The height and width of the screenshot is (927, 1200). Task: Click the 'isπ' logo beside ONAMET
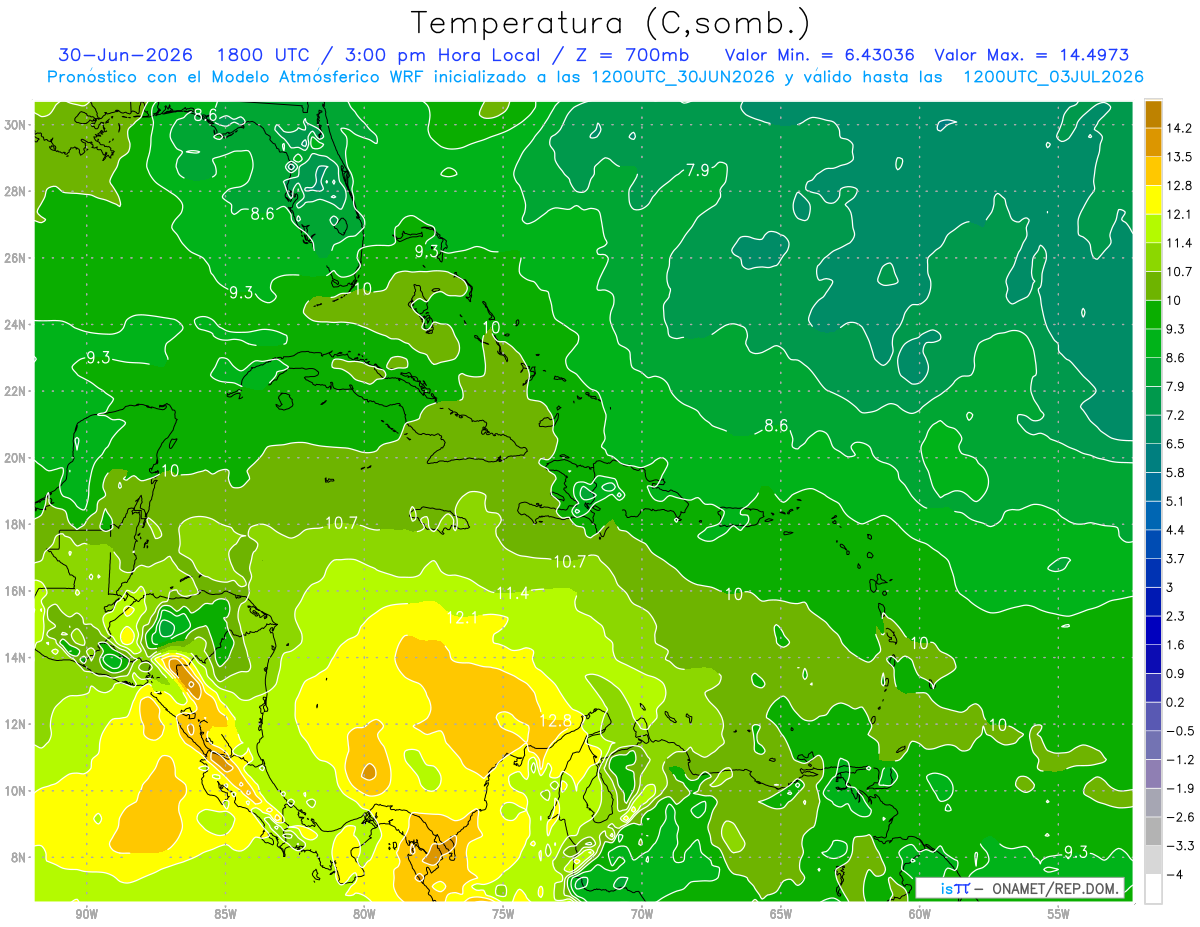coord(955,888)
